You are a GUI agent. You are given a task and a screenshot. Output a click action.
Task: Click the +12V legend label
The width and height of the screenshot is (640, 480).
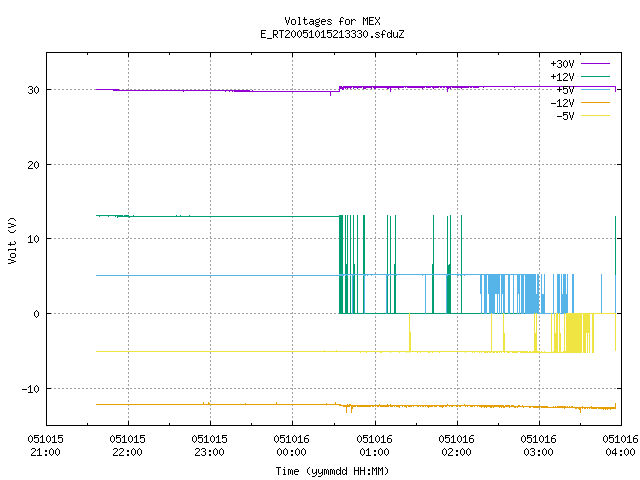[562, 77]
